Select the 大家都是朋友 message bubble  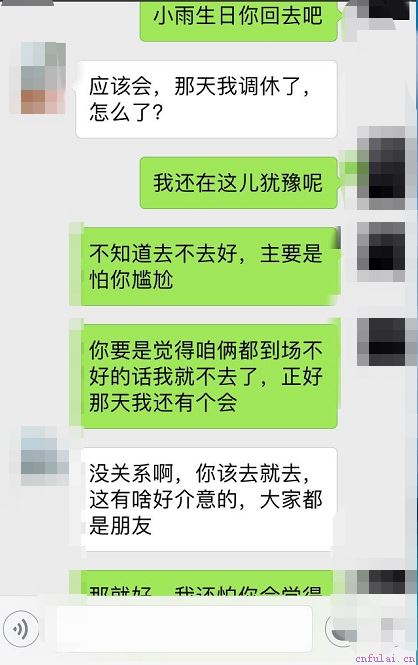(207, 500)
